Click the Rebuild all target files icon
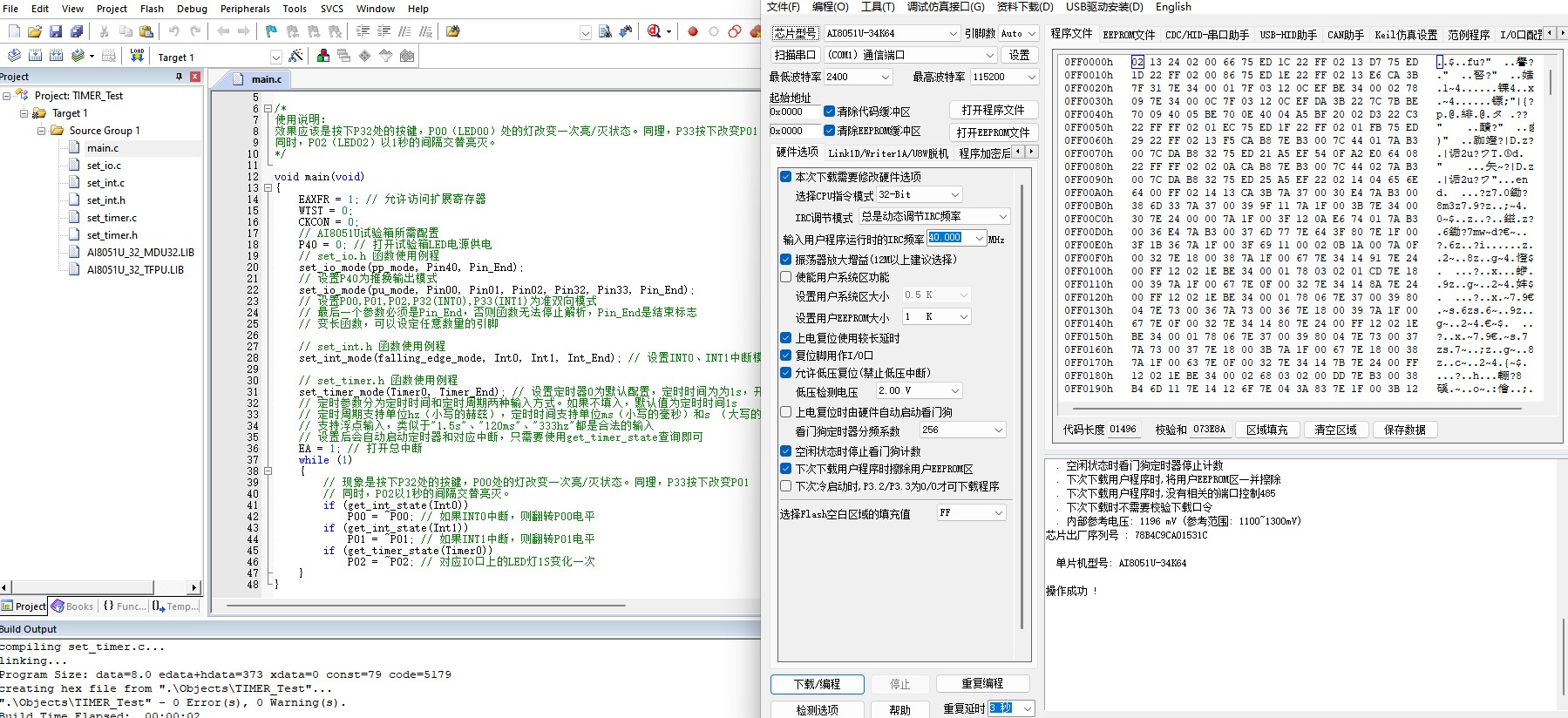The image size is (1568, 718). tap(56, 56)
